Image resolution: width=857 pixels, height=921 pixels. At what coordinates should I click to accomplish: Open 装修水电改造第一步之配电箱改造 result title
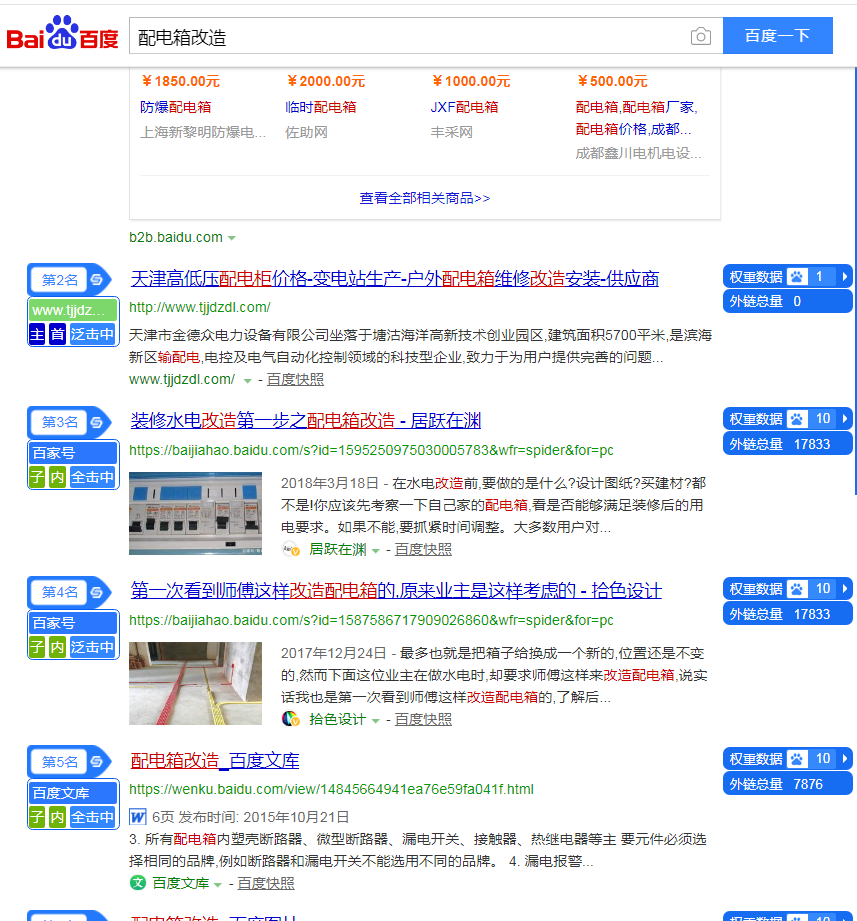click(305, 421)
